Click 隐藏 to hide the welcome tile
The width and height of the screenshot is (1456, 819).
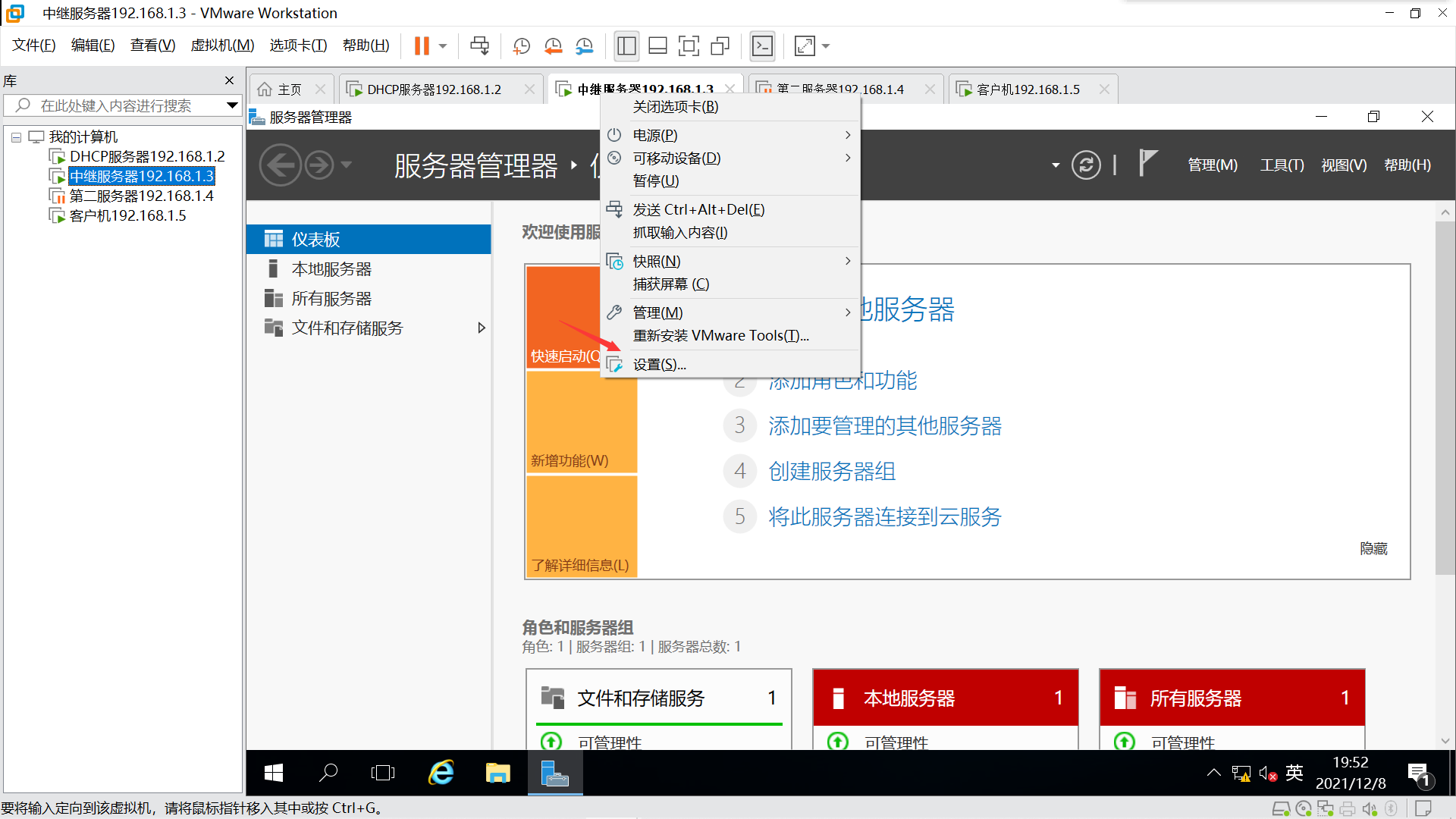pyautogui.click(x=1373, y=548)
